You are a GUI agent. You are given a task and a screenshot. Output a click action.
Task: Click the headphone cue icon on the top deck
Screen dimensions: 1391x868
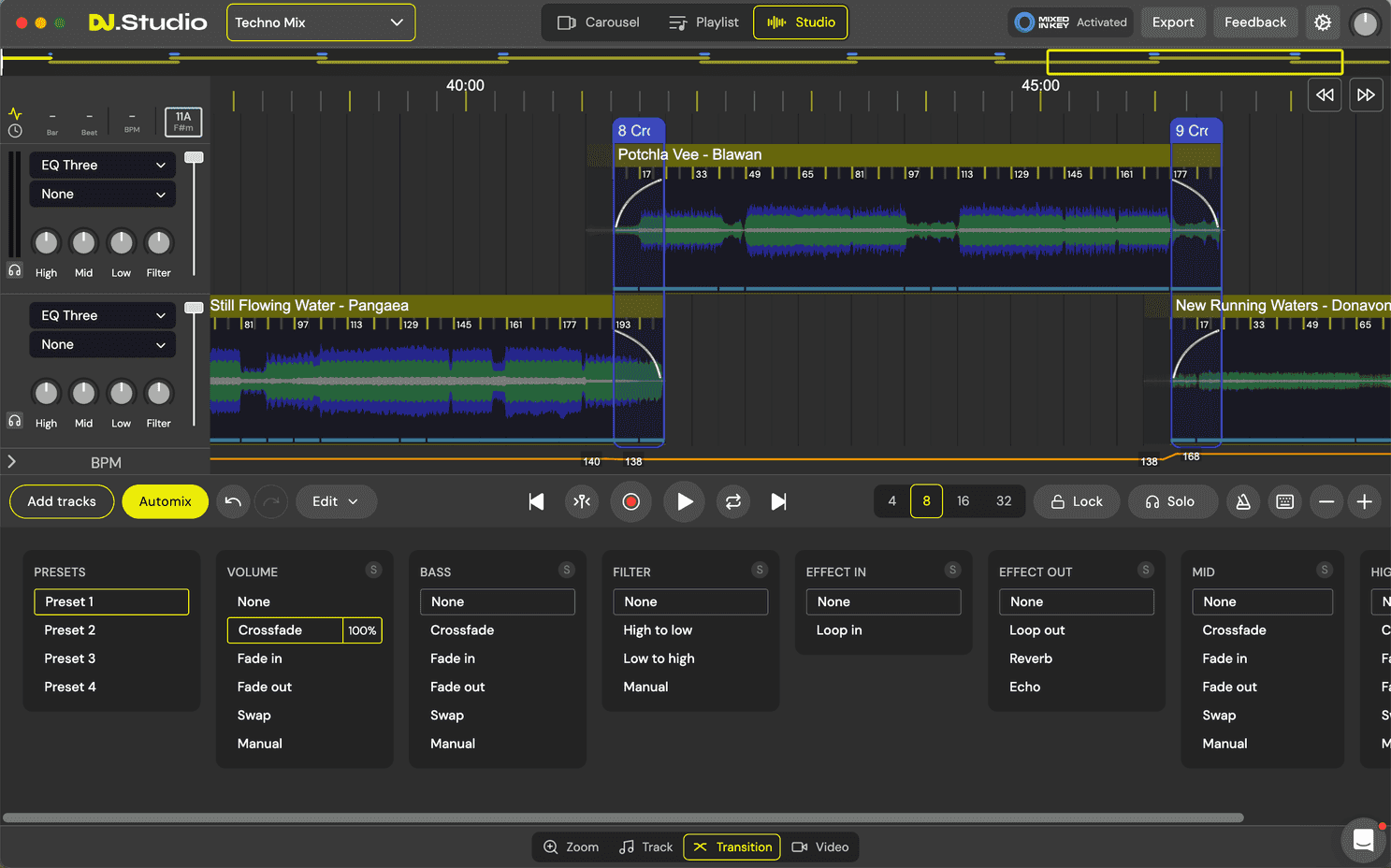coord(14,270)
